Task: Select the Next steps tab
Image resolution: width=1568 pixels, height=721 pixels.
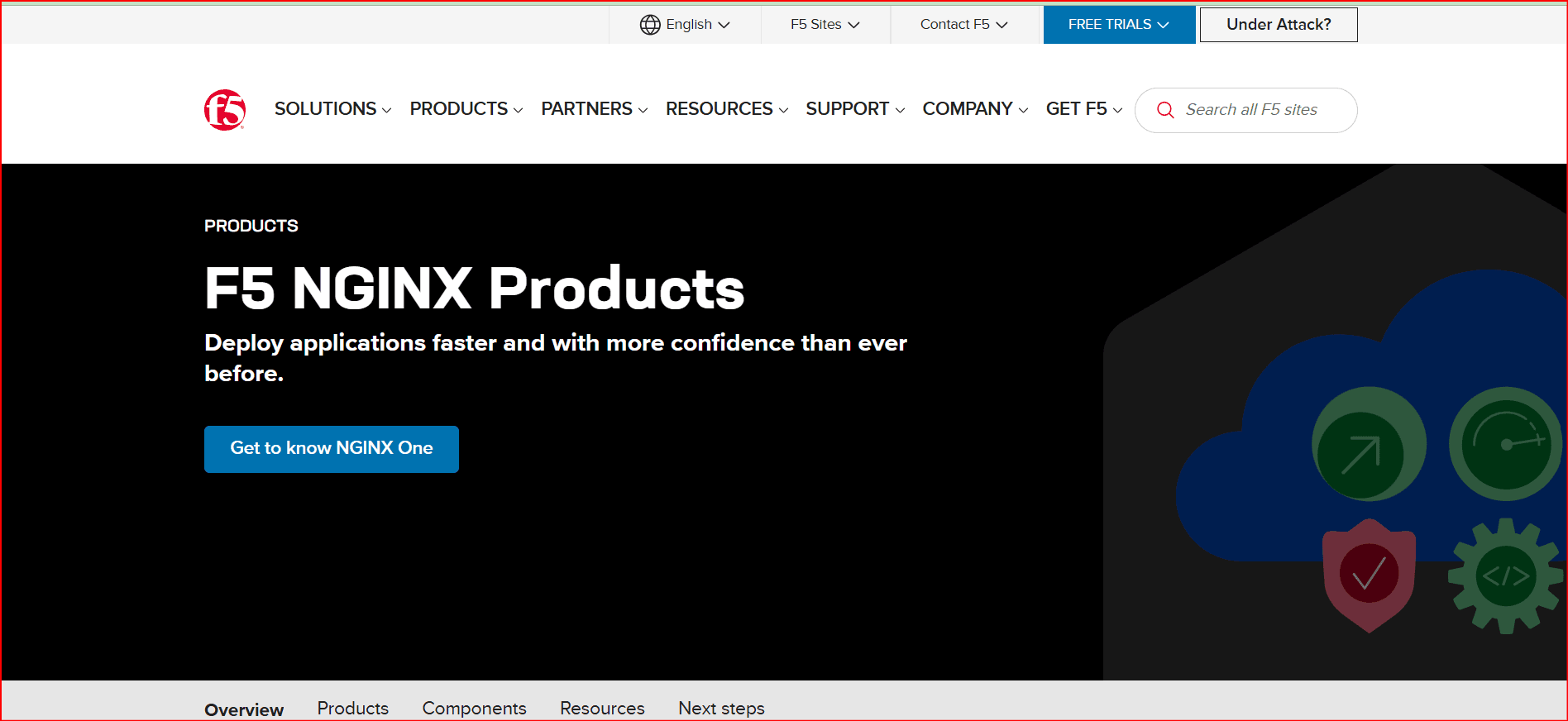Action: [721, 708]
